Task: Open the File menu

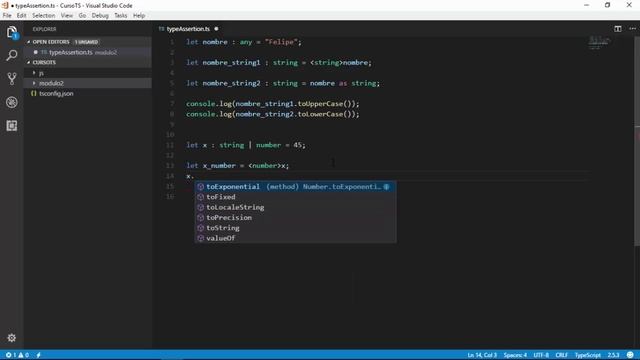Action: tap(7, 16)
